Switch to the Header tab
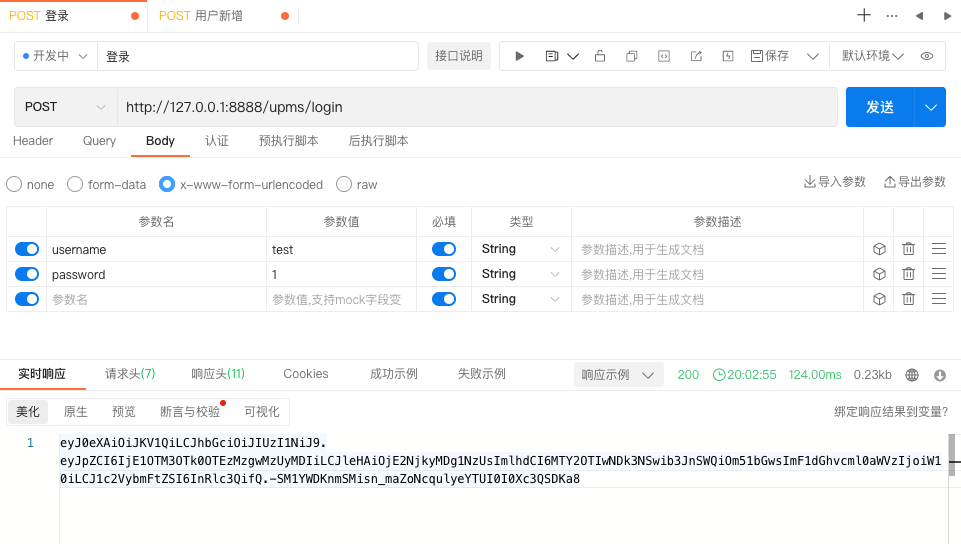This screenshot has height=544, width=961. coord(33,141)
